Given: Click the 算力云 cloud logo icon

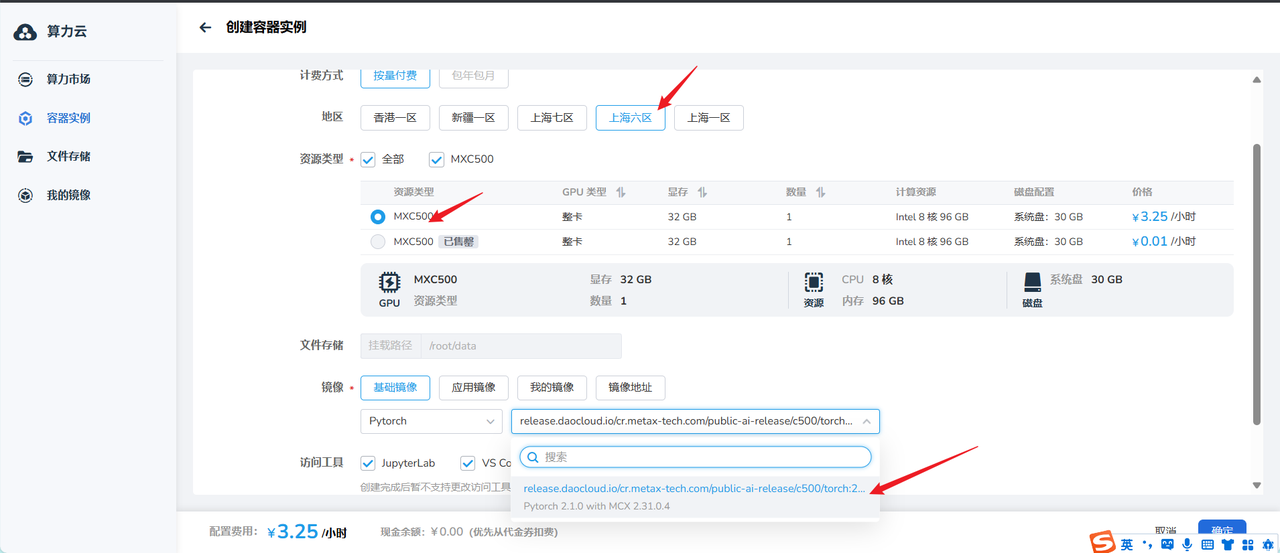Looking at the screenshot, I should (x=25, y=32).
